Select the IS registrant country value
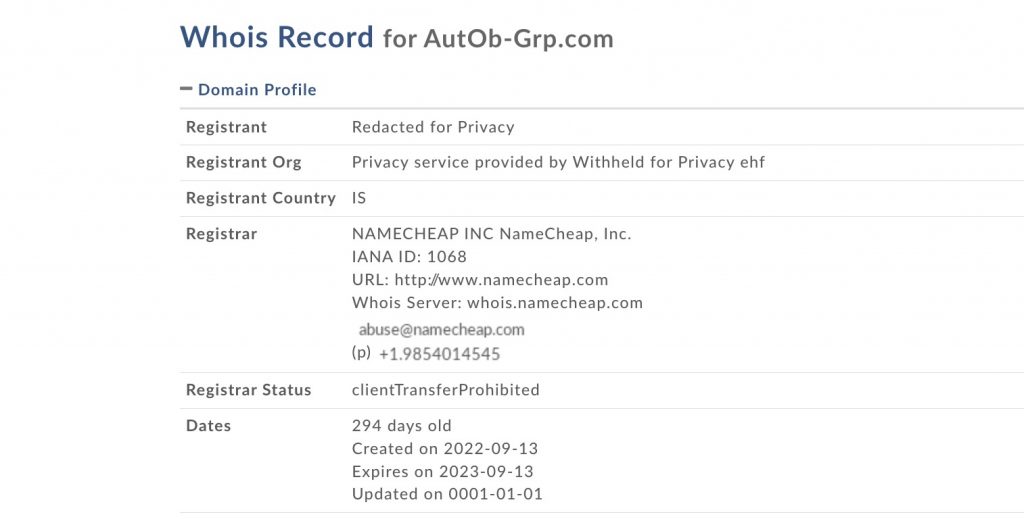Viewport: 1024px width, 519px height. click(359, 198)
